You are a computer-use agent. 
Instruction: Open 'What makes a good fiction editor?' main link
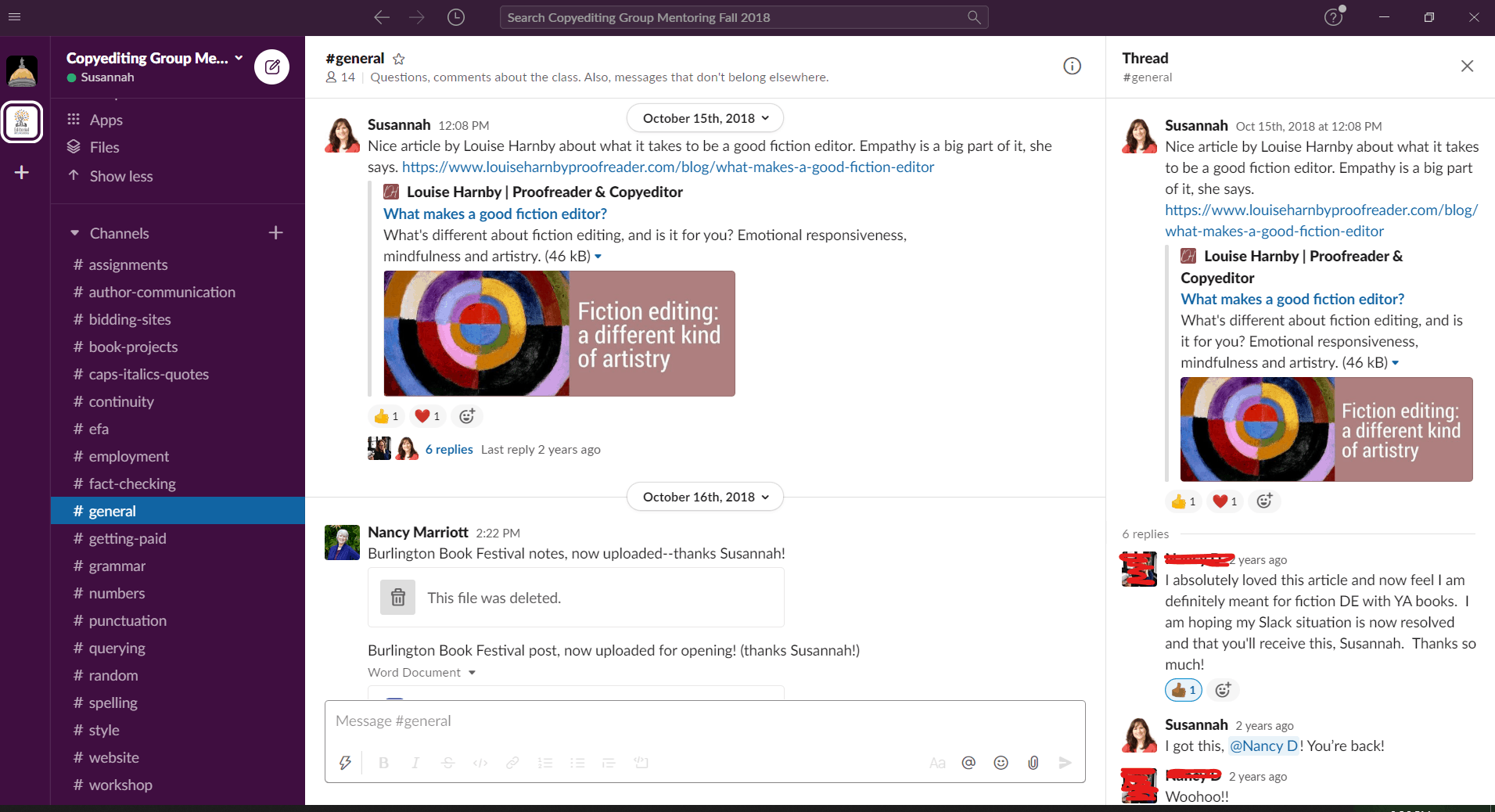coord(494,214)
